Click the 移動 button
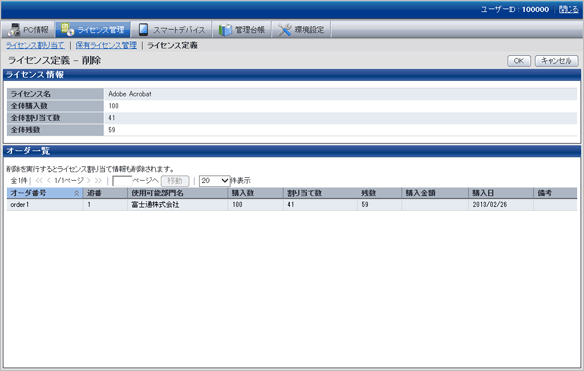The width and height of the screenshot is (584, 371). [175, 181]
